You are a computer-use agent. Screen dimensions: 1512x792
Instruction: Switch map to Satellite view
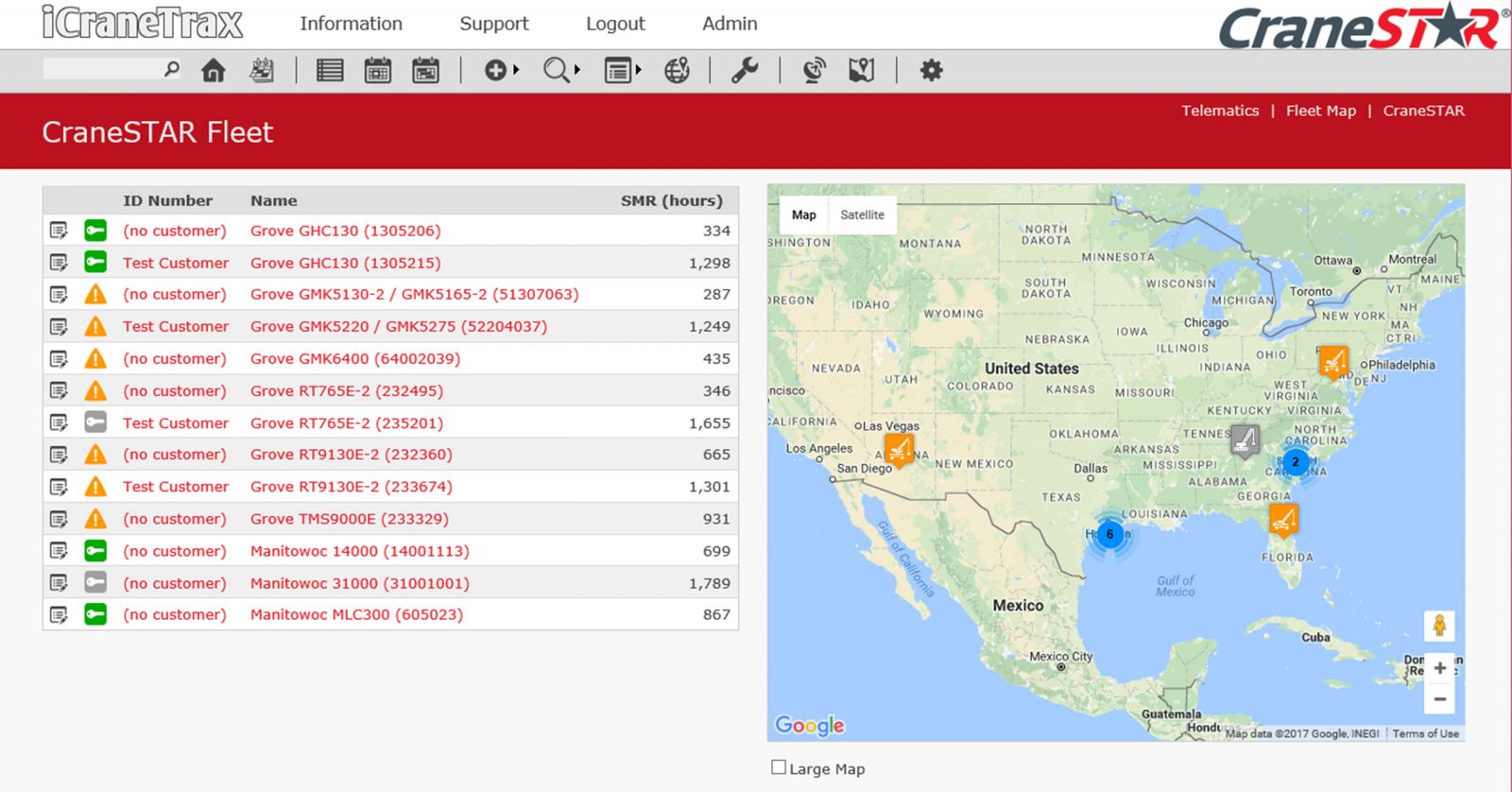tap(862, 215)
